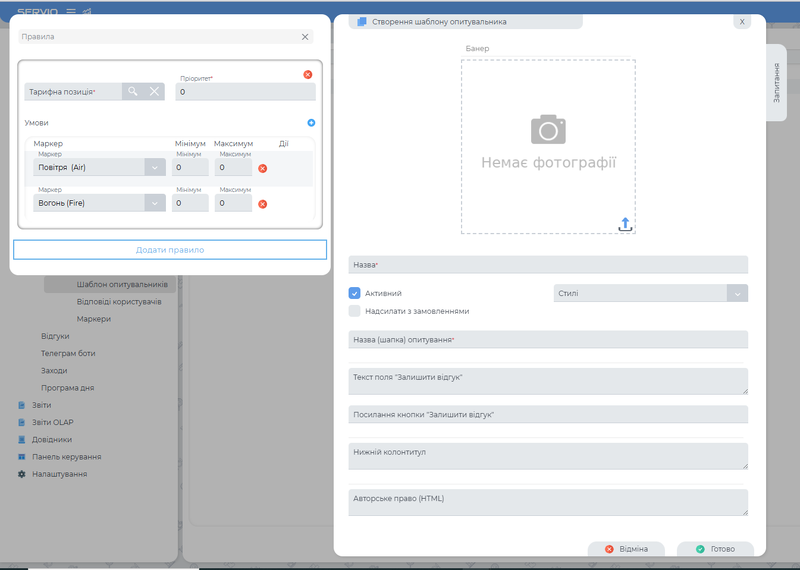
Task: Open Панель керування in the sidebar
Action: coord(67,457)
